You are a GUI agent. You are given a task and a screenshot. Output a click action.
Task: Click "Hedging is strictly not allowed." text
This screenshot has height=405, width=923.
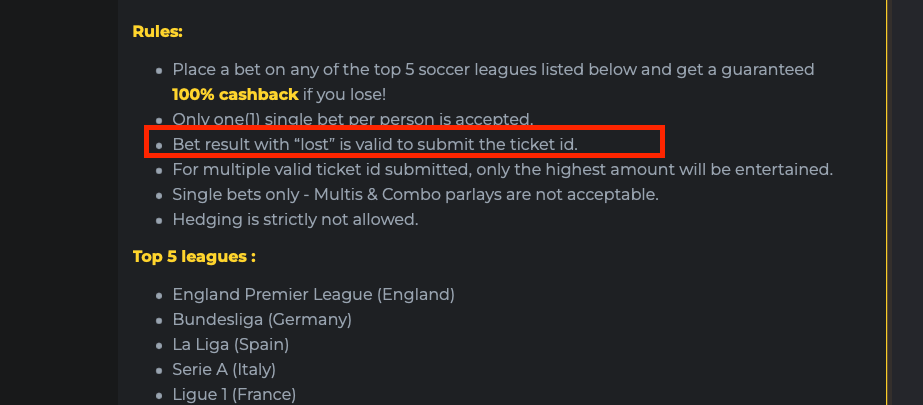[295, 219]
